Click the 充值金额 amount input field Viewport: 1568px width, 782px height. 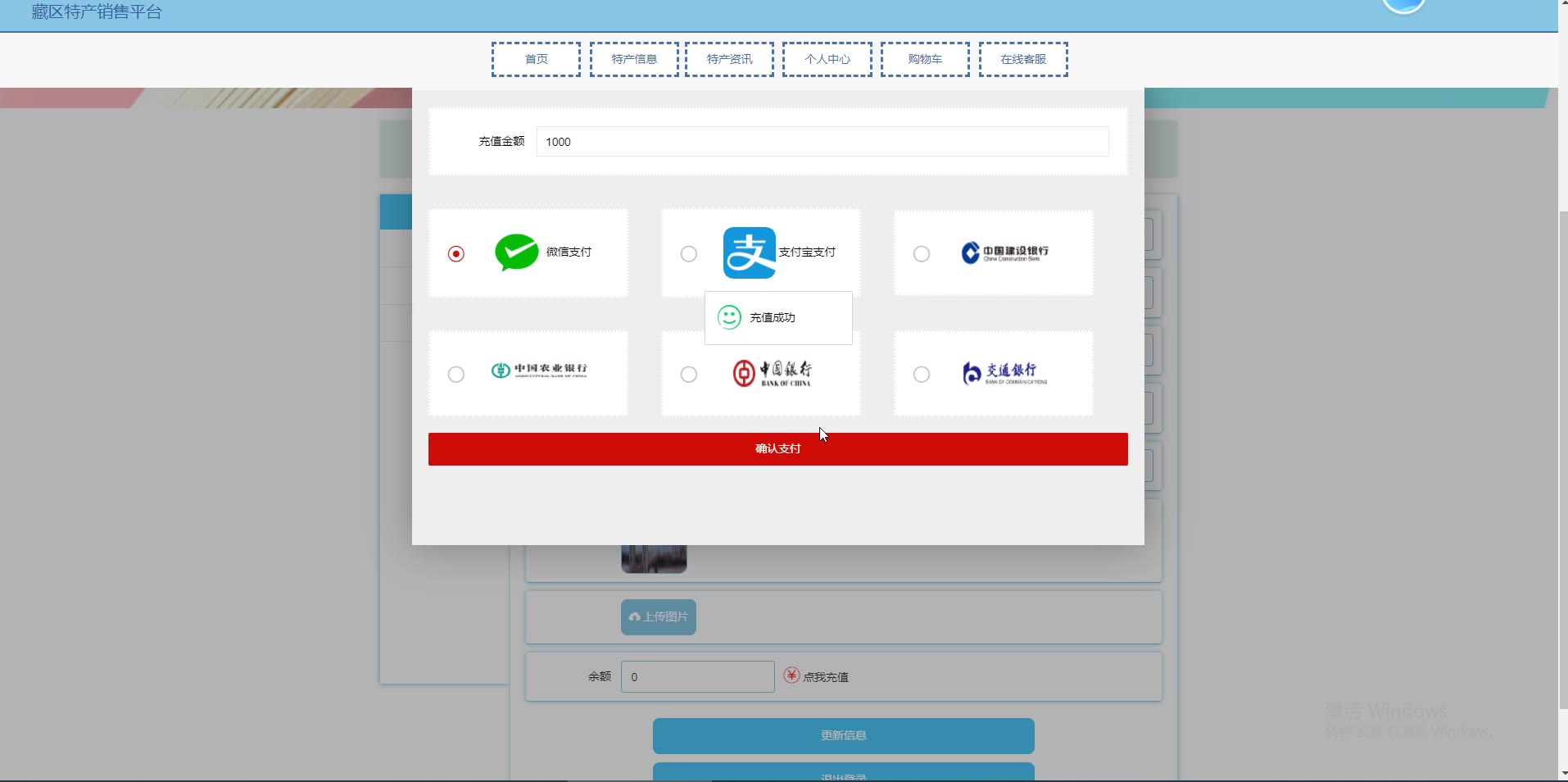(823, 142)
